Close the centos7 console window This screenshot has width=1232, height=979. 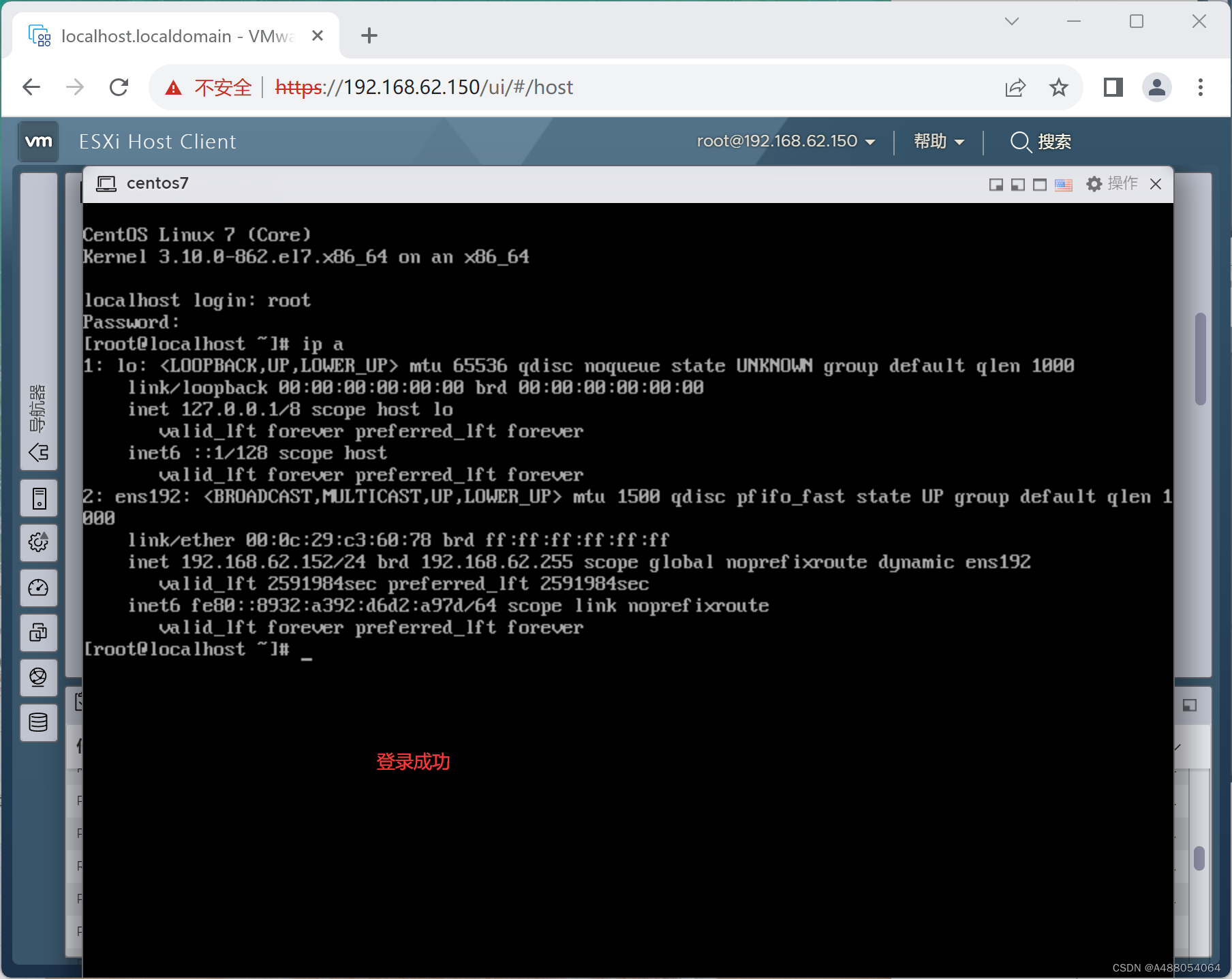(1156, 184)
